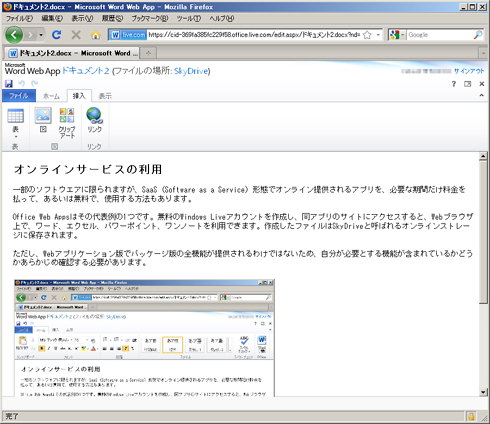The width and height of the screenshot is (490, 424).
Task: Click the stop loading X icon
Action: click(76, 34)
